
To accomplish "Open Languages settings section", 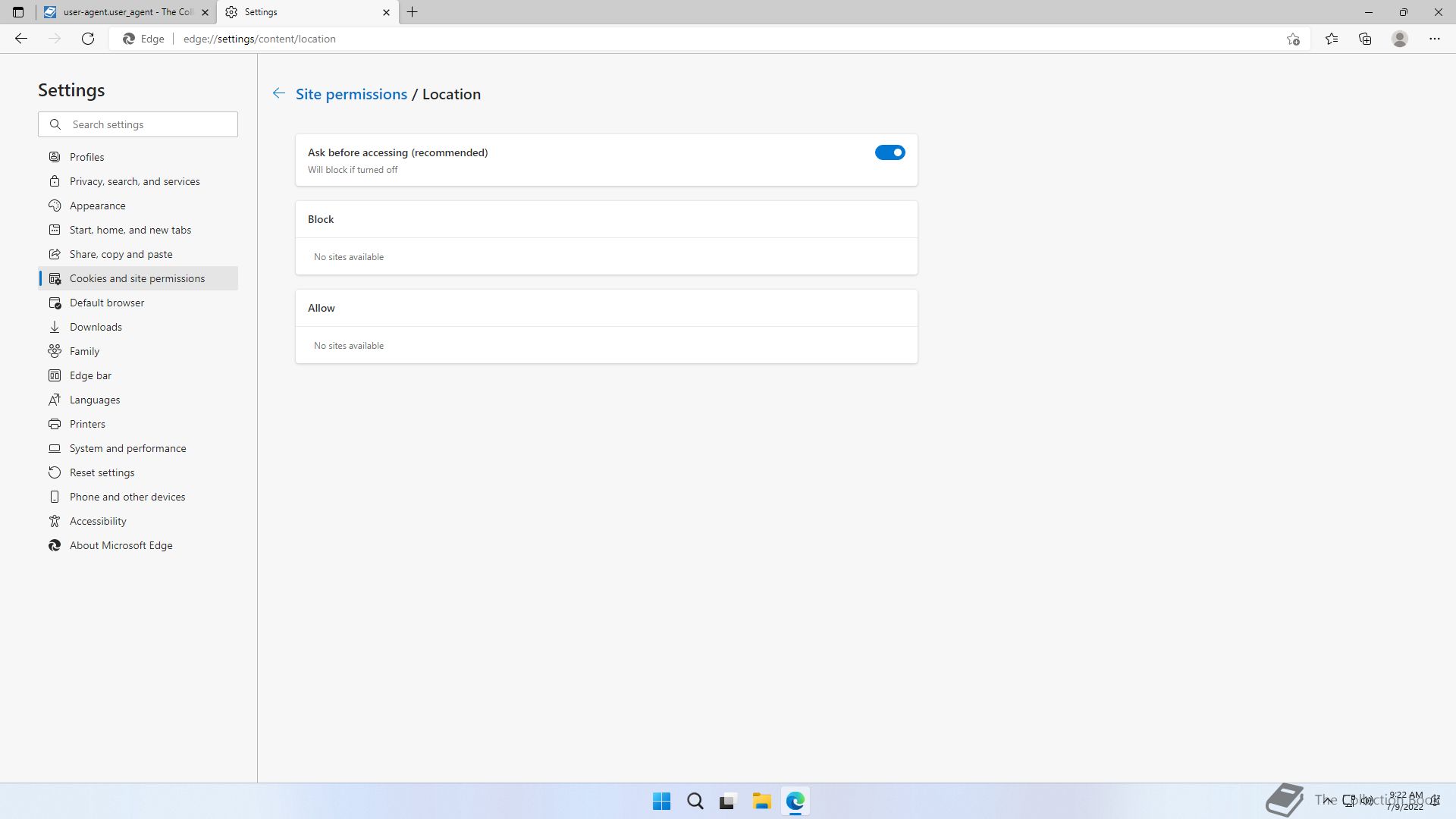I will (138, 400).
